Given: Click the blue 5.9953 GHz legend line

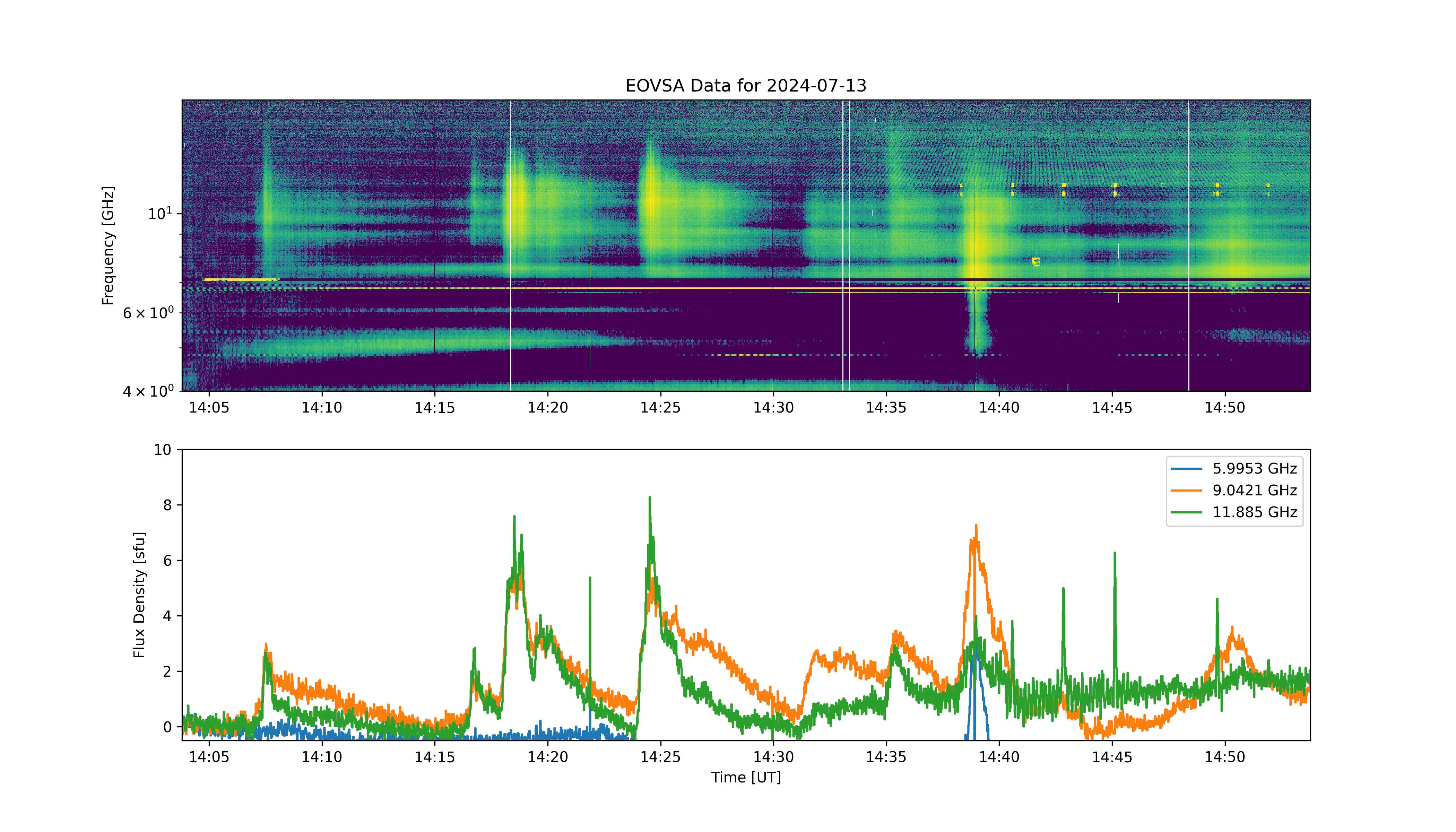Looking at the screenshot, I should (1187, 469).
